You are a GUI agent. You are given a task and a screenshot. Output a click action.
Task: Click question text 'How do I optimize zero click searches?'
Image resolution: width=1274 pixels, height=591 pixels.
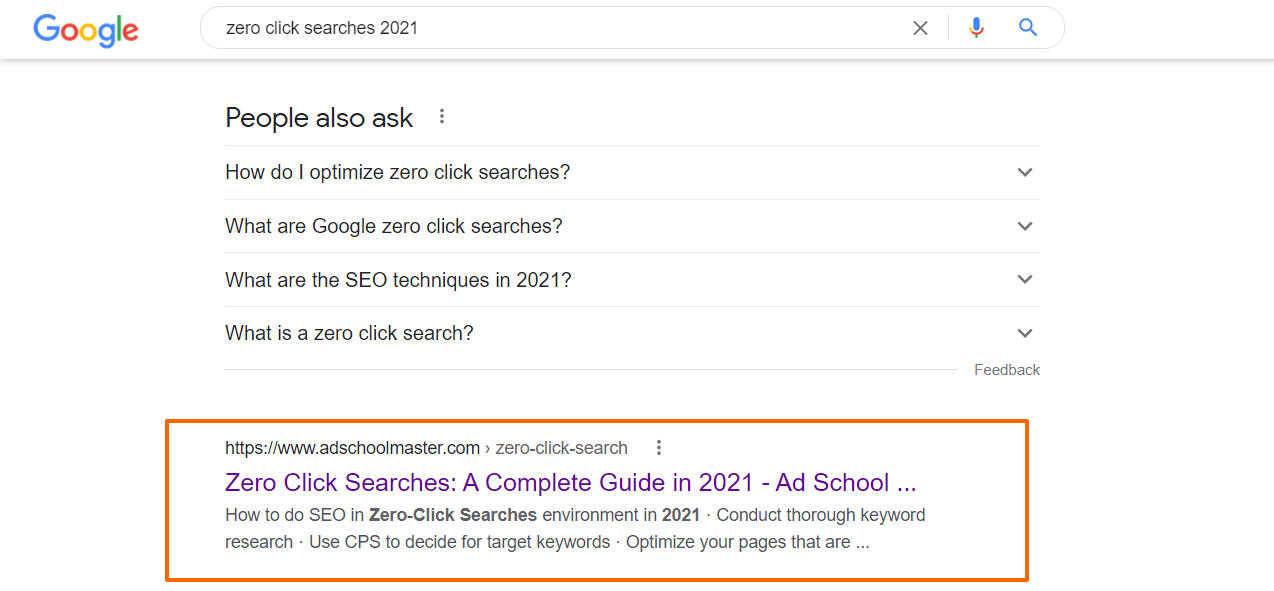tap(398, 172)
